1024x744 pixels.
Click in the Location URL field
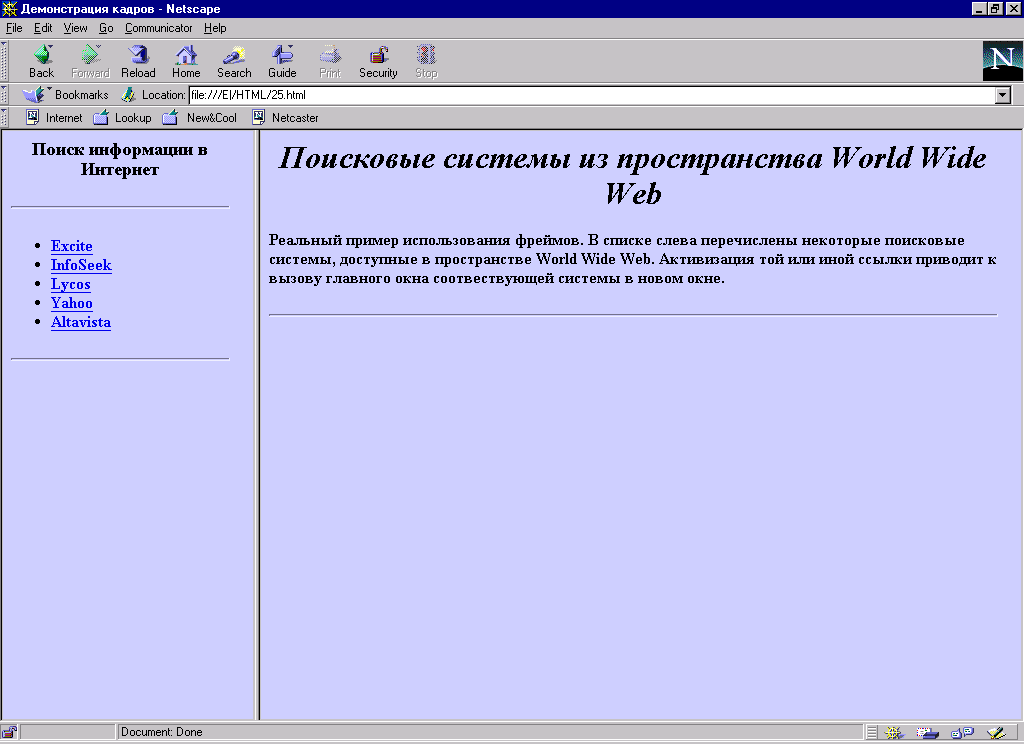[x=592, y=95]
